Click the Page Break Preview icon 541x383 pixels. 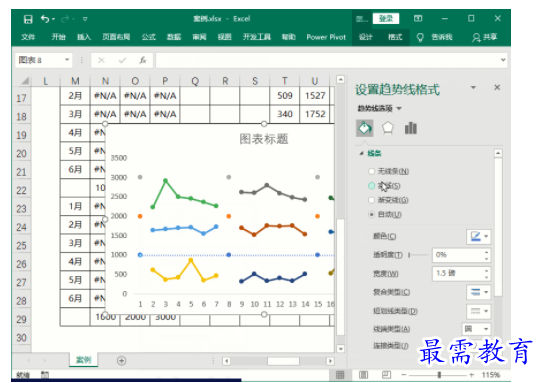[386, 375]
